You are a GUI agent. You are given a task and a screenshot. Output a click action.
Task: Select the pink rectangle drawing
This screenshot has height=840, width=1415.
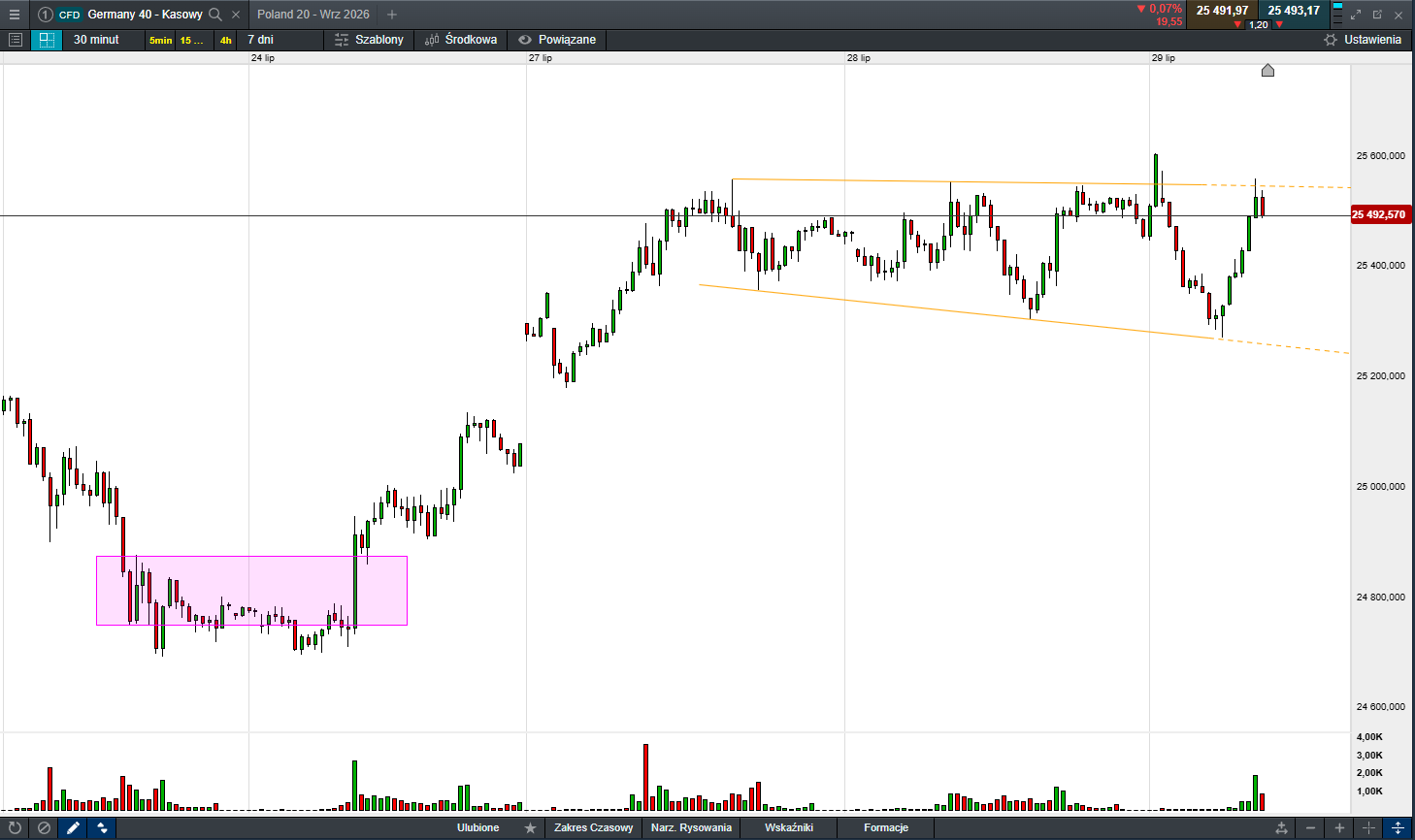pyautogui.click(x=251, y=590)
